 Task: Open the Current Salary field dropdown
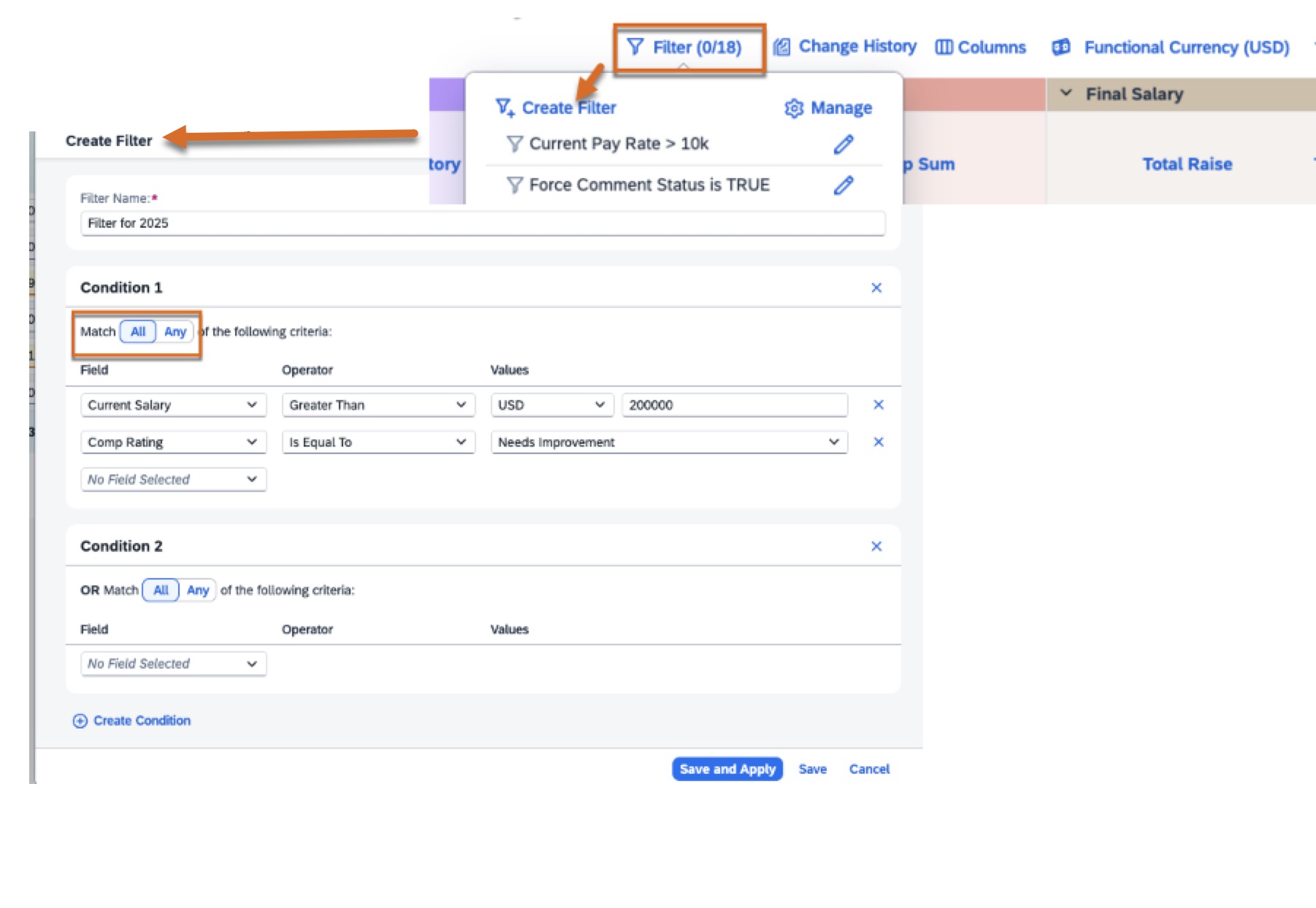pos(173,405)
